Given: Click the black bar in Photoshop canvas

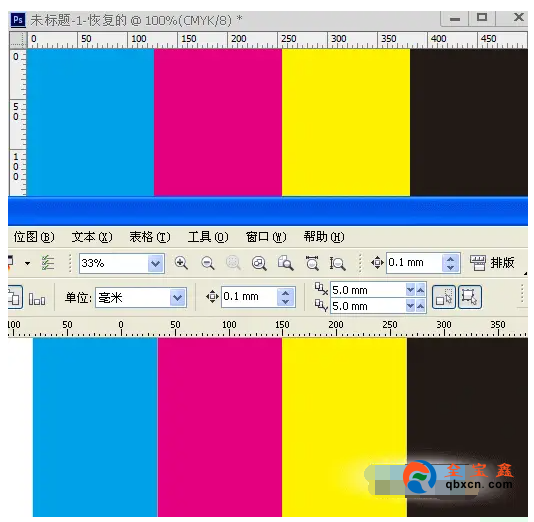Looking at the screenshot, I should 469,122.
